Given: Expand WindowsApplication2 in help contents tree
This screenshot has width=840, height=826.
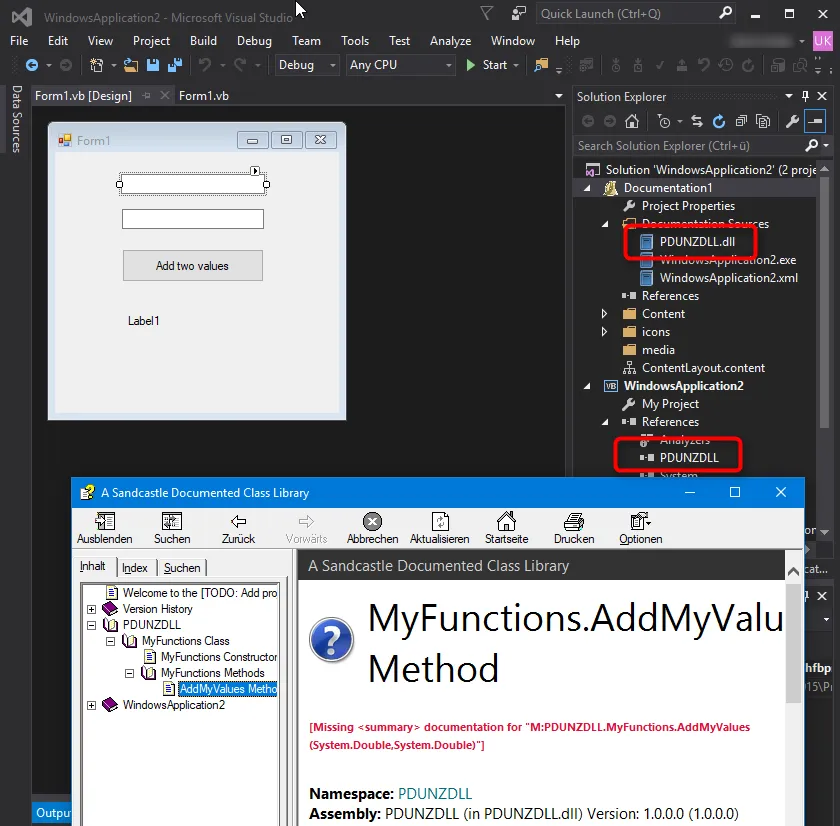Looking at the screenshot, I should [x=92, y=705].
